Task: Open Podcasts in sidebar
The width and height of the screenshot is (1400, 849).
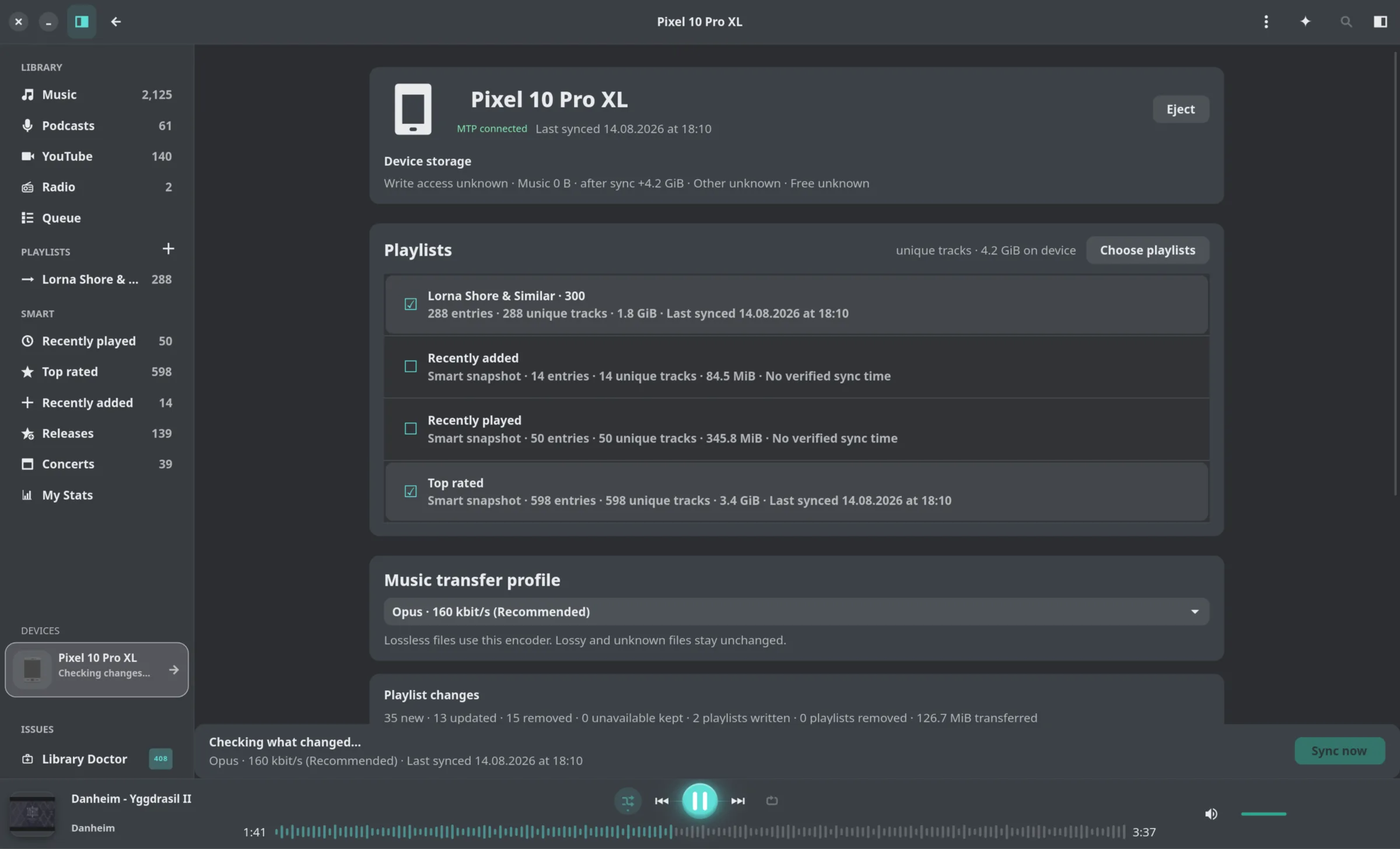Action: 97,125
